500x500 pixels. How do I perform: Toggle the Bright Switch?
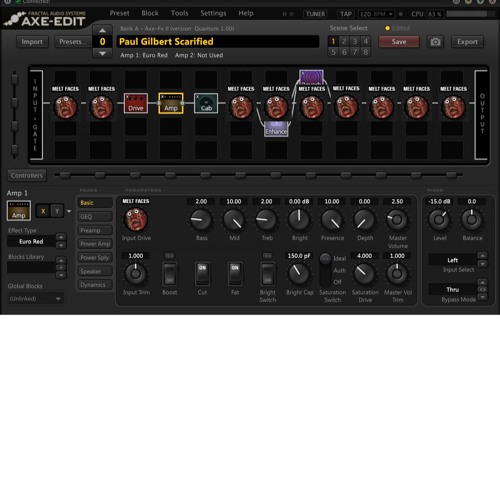267,274
